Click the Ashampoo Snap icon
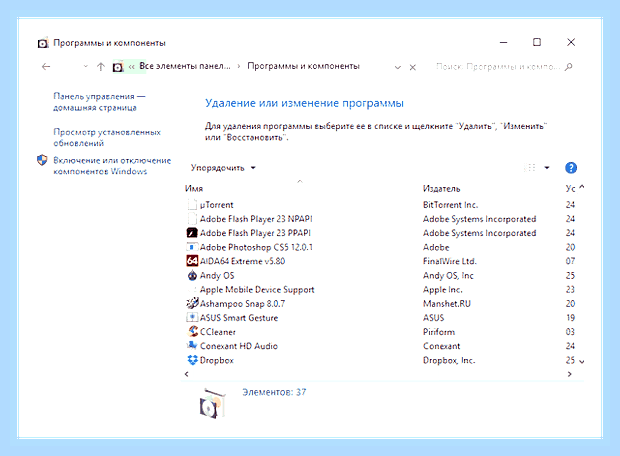This screenshot has height=456, width=620. coord(192,303)
